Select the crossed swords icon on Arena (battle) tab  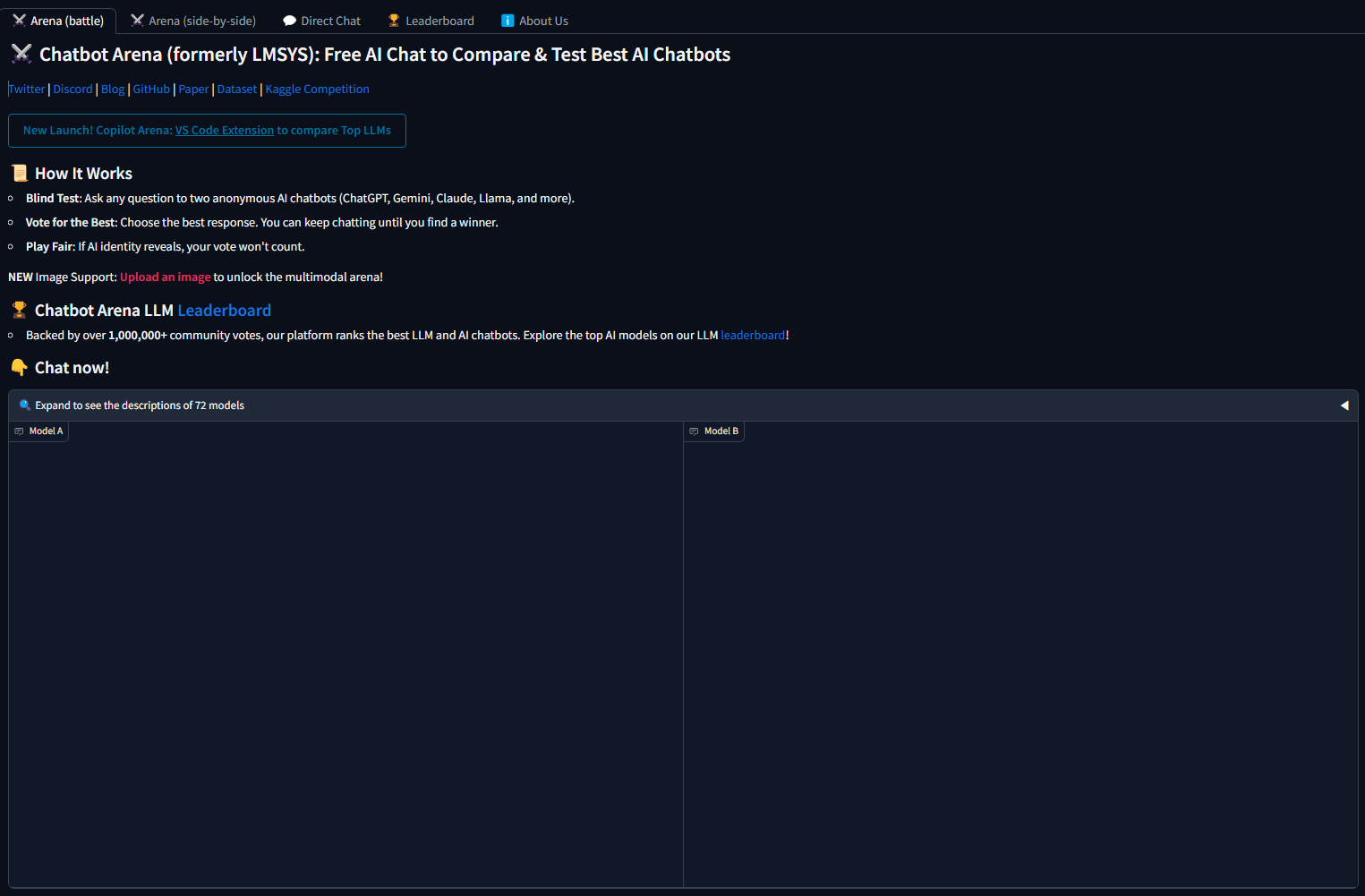pyautogui.click(x=20, y=20)
